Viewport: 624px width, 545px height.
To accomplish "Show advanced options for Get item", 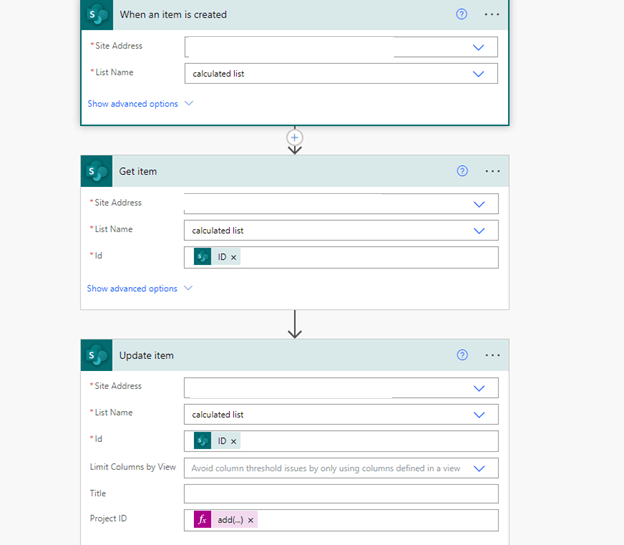I will coord(132,289).
